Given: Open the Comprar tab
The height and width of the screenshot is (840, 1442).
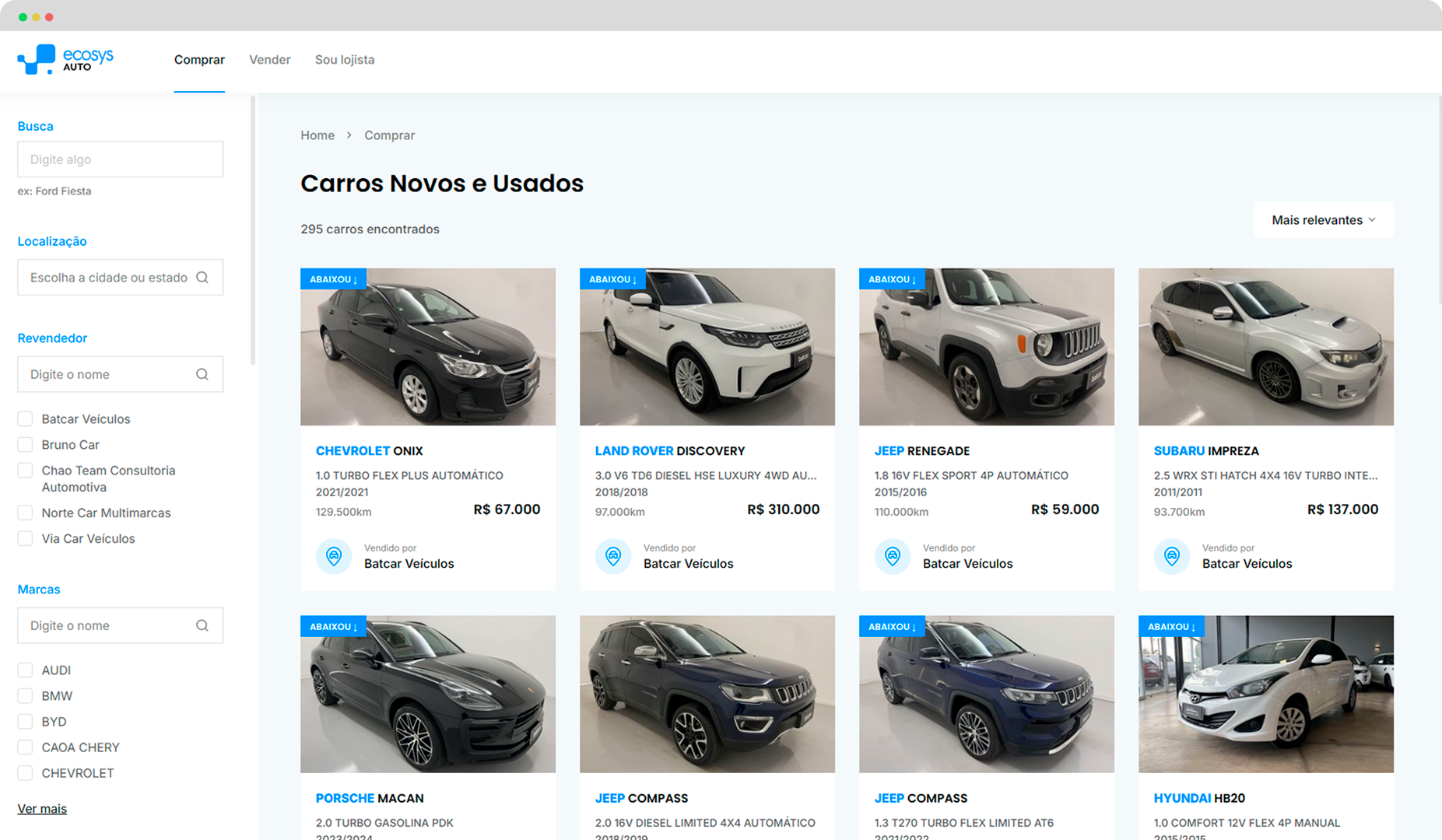Looking at the screenshot, I should point(199,60).
